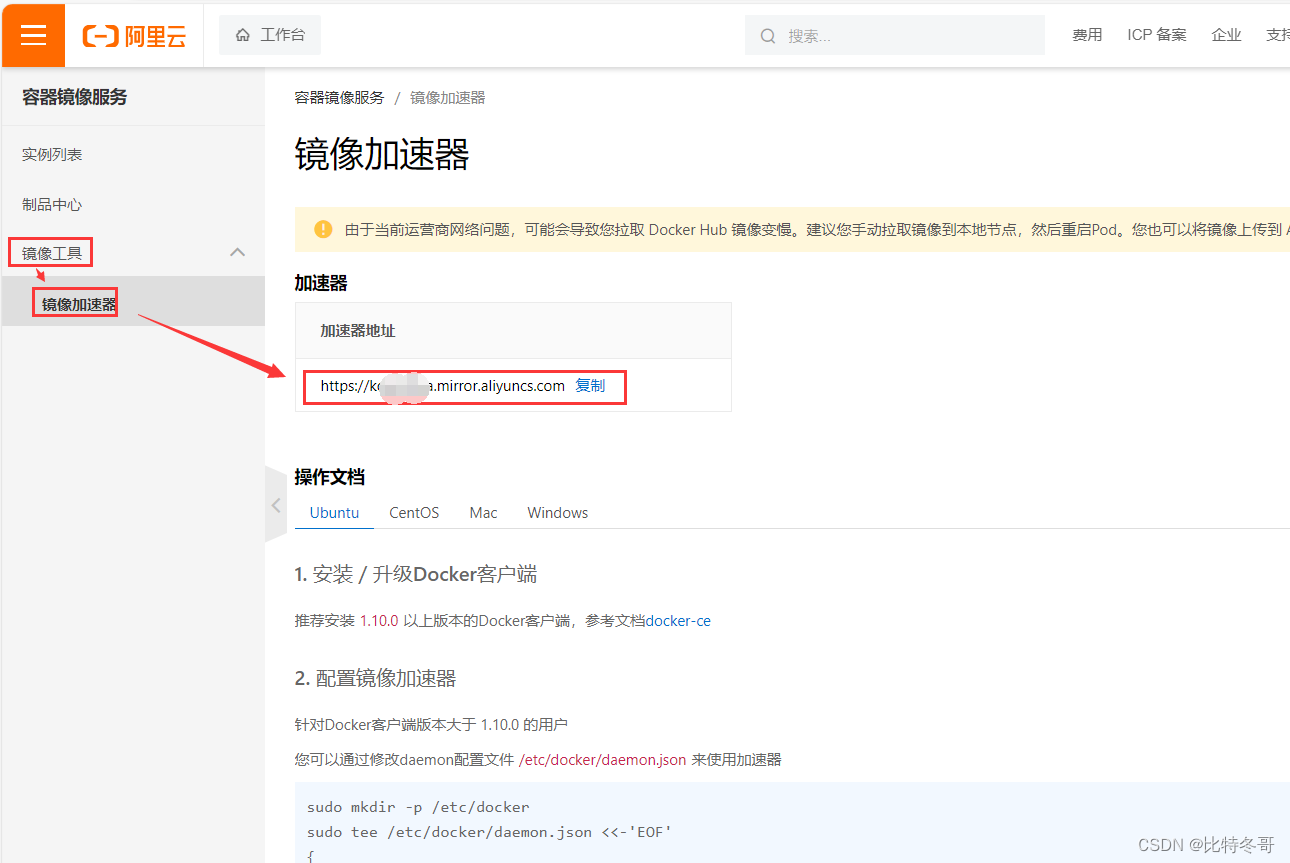Switch to the Ubuntu tab
1290x863 pixels.
pos(334,512)
